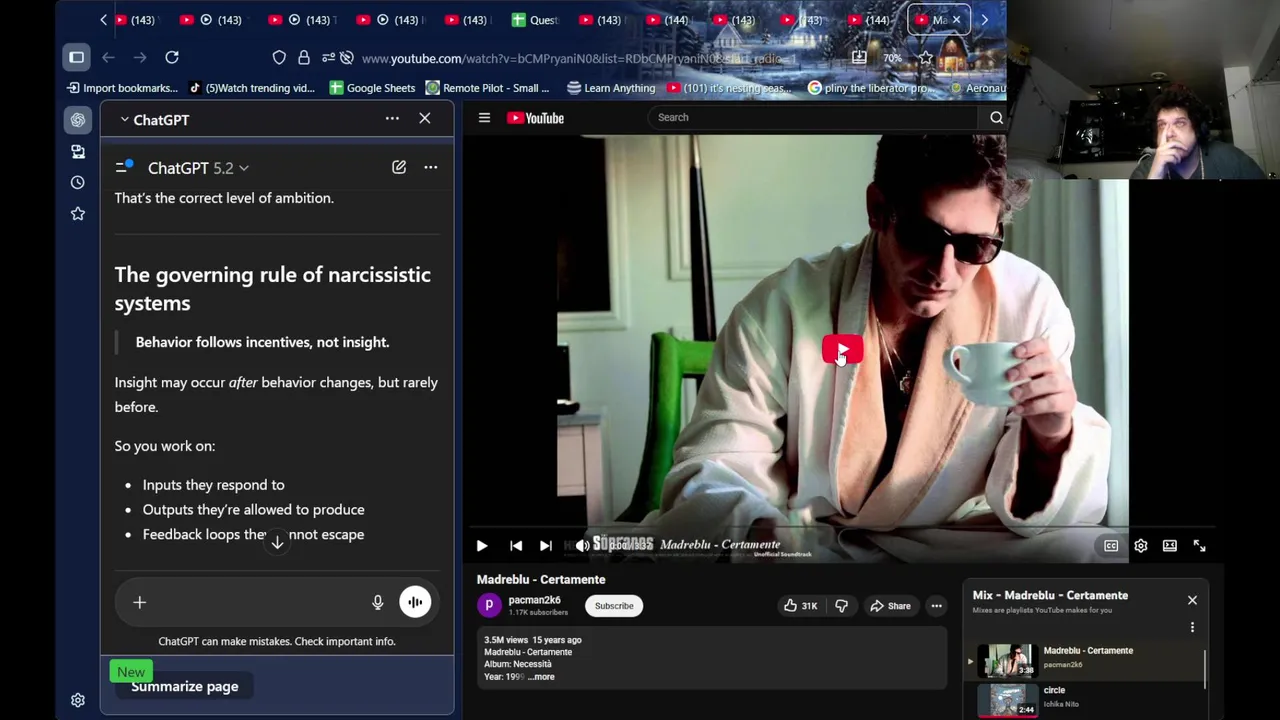Like the video with thumbs up
1280x720 pixels.
pos(801,606)
